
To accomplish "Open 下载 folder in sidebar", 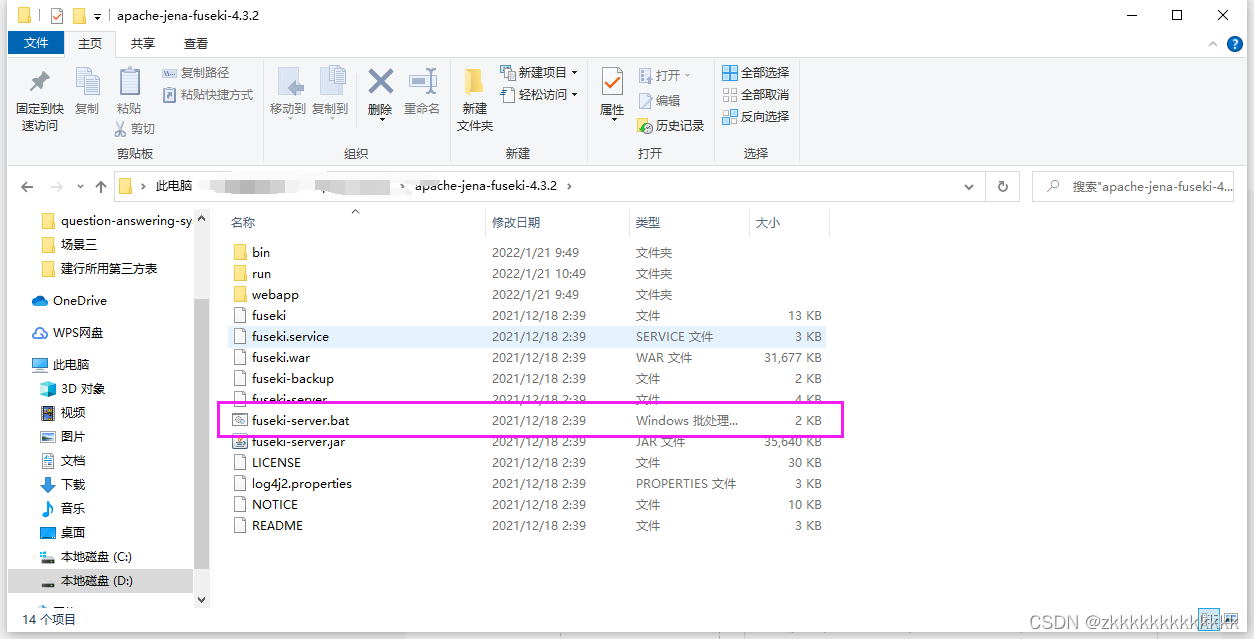I will click(x=73, y=485).
